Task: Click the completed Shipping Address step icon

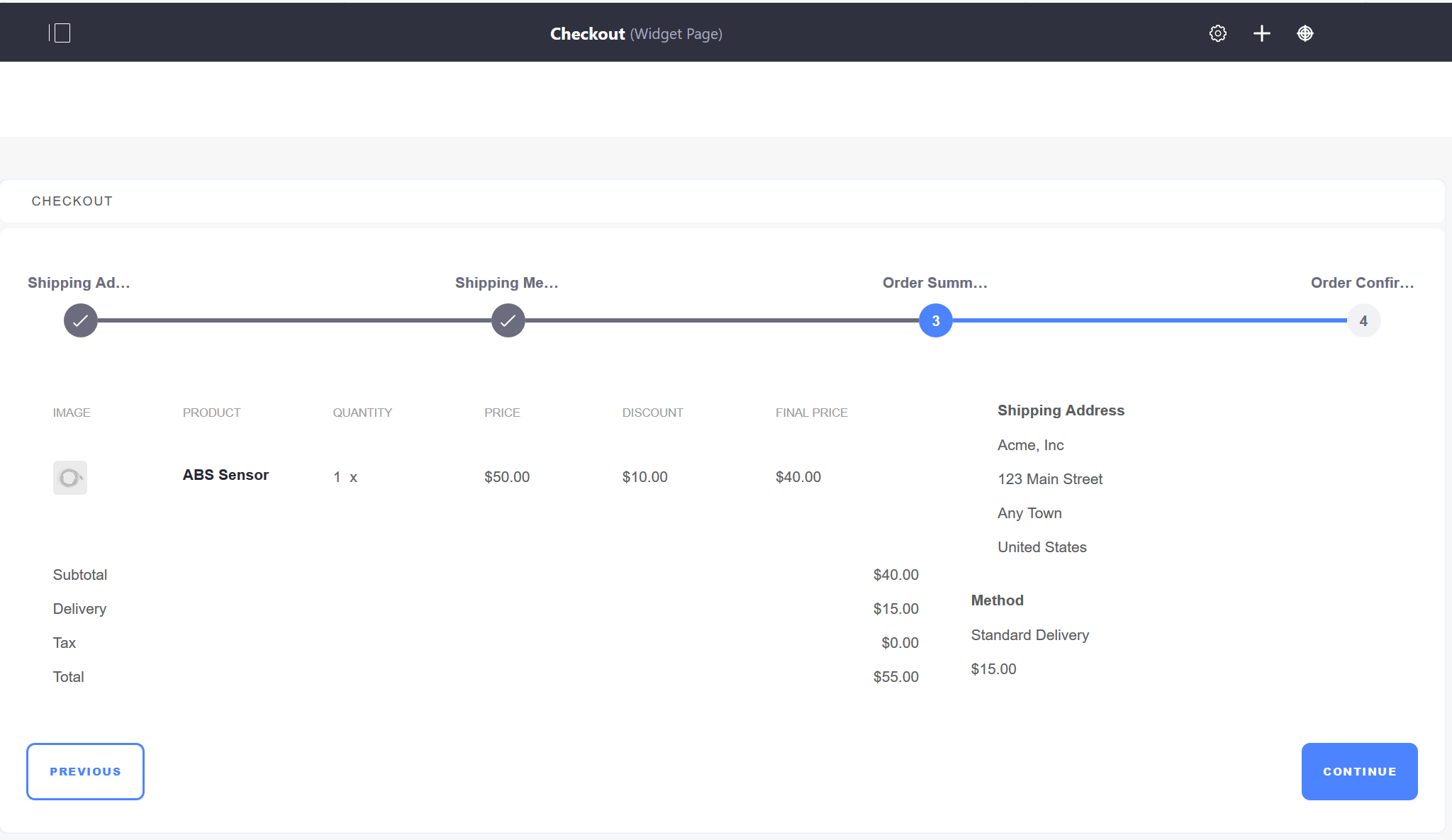Action: [80, 320]
